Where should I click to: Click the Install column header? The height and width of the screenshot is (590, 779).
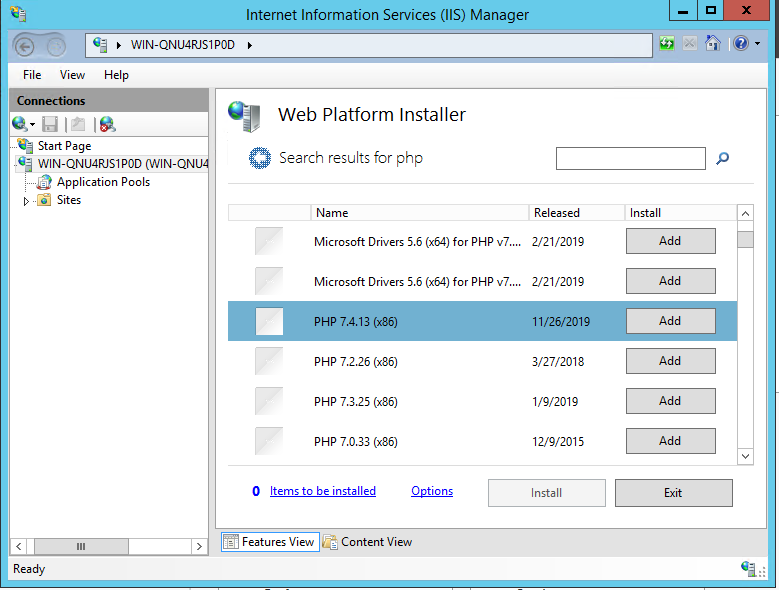click(x=681, y=213)
